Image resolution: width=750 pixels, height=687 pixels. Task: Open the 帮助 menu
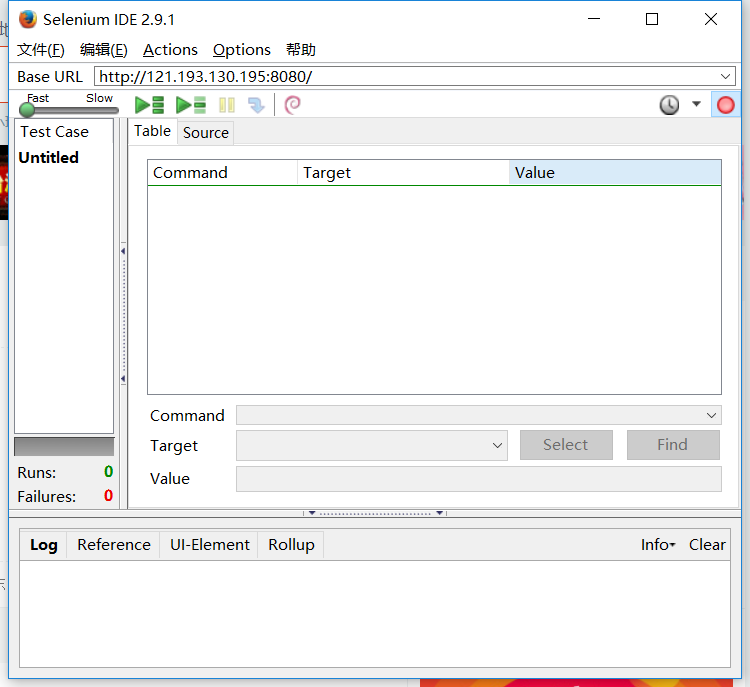pos(301,50)
